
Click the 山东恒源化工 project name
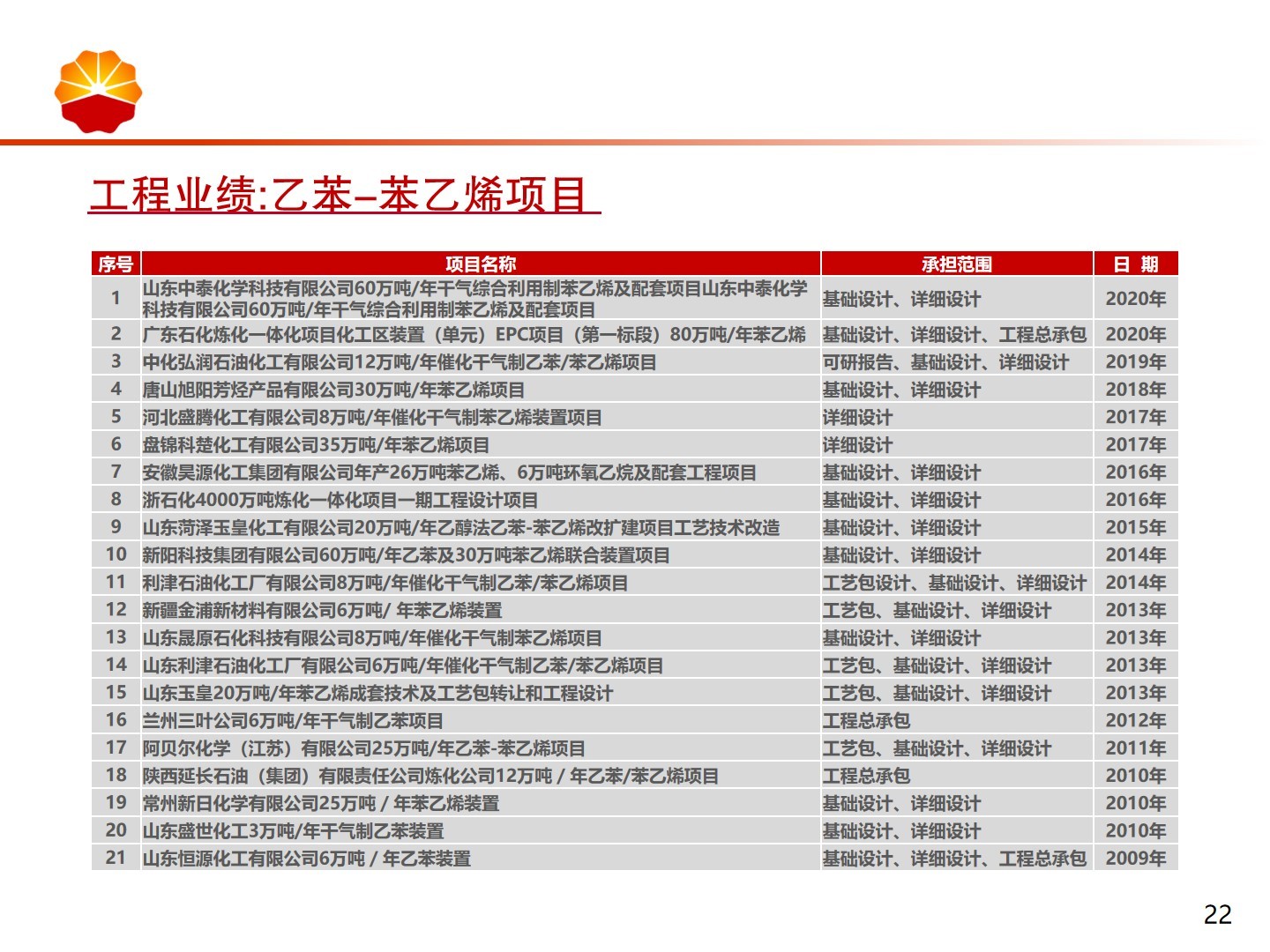pyautogui.click(x=307, y=859)
